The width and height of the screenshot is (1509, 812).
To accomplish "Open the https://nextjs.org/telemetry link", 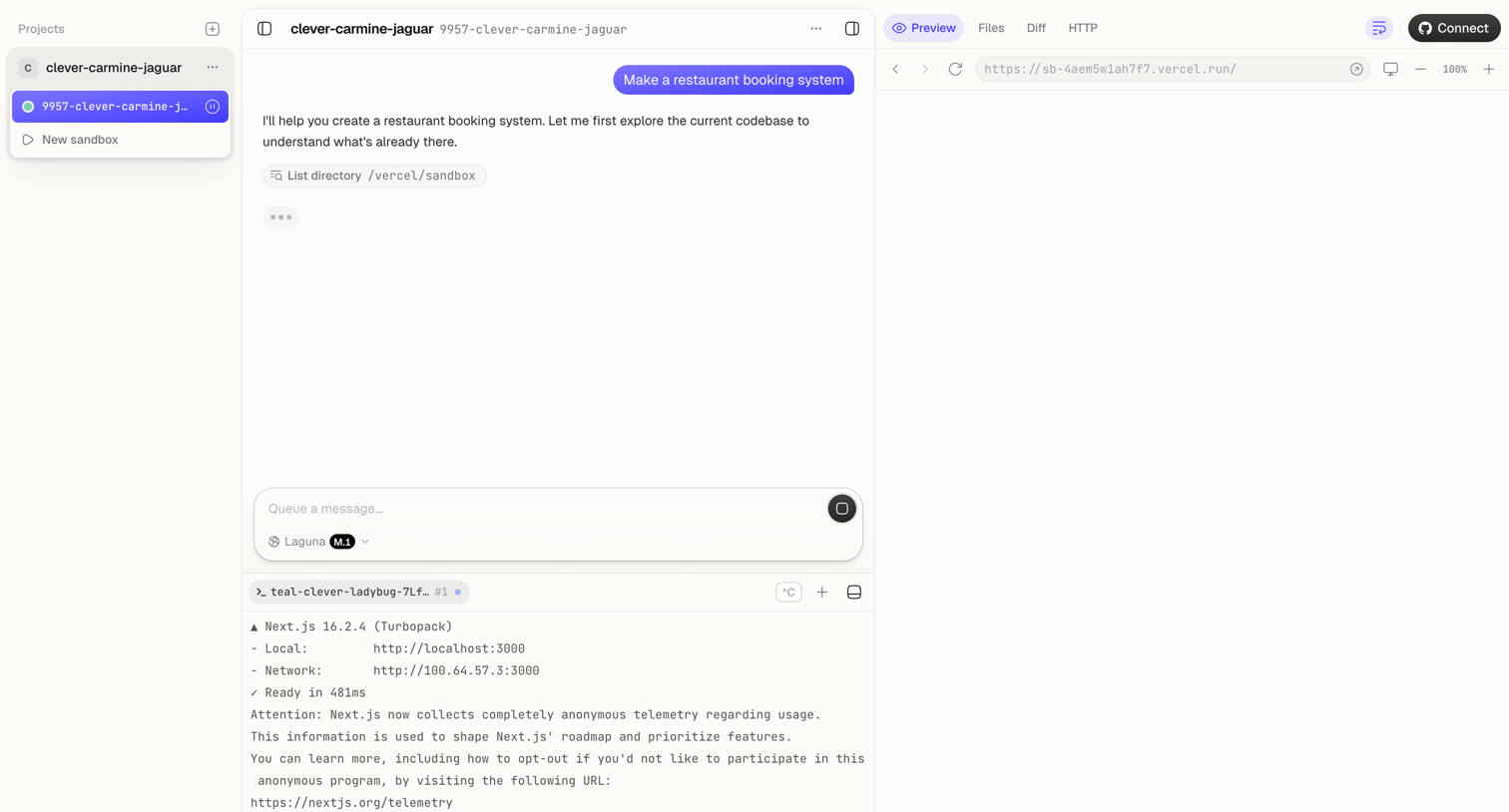I will coord(351,802).
